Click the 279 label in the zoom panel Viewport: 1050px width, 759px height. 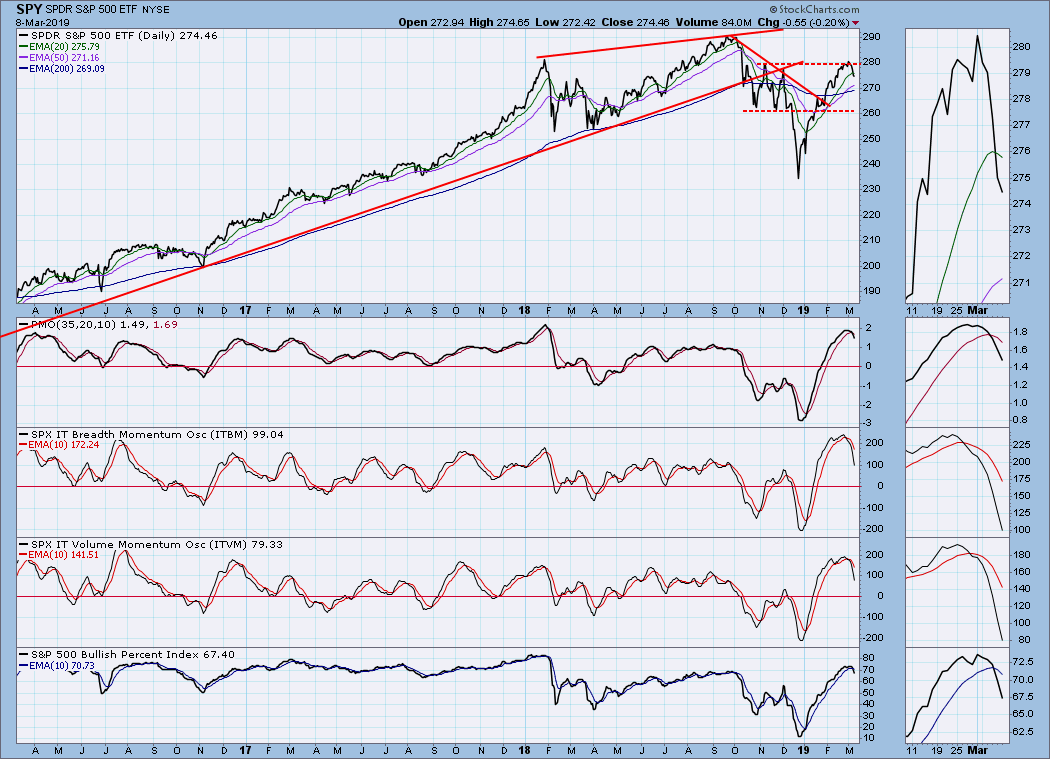click(1021, 73)
